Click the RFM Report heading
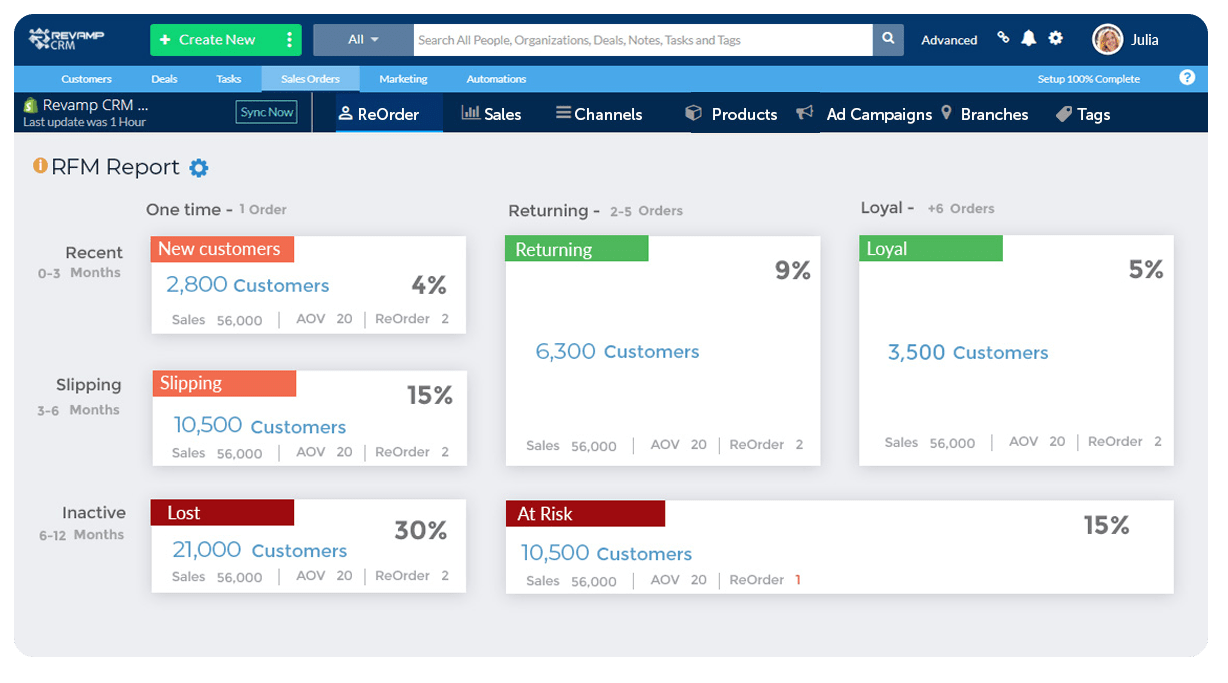 pos(115,167)
